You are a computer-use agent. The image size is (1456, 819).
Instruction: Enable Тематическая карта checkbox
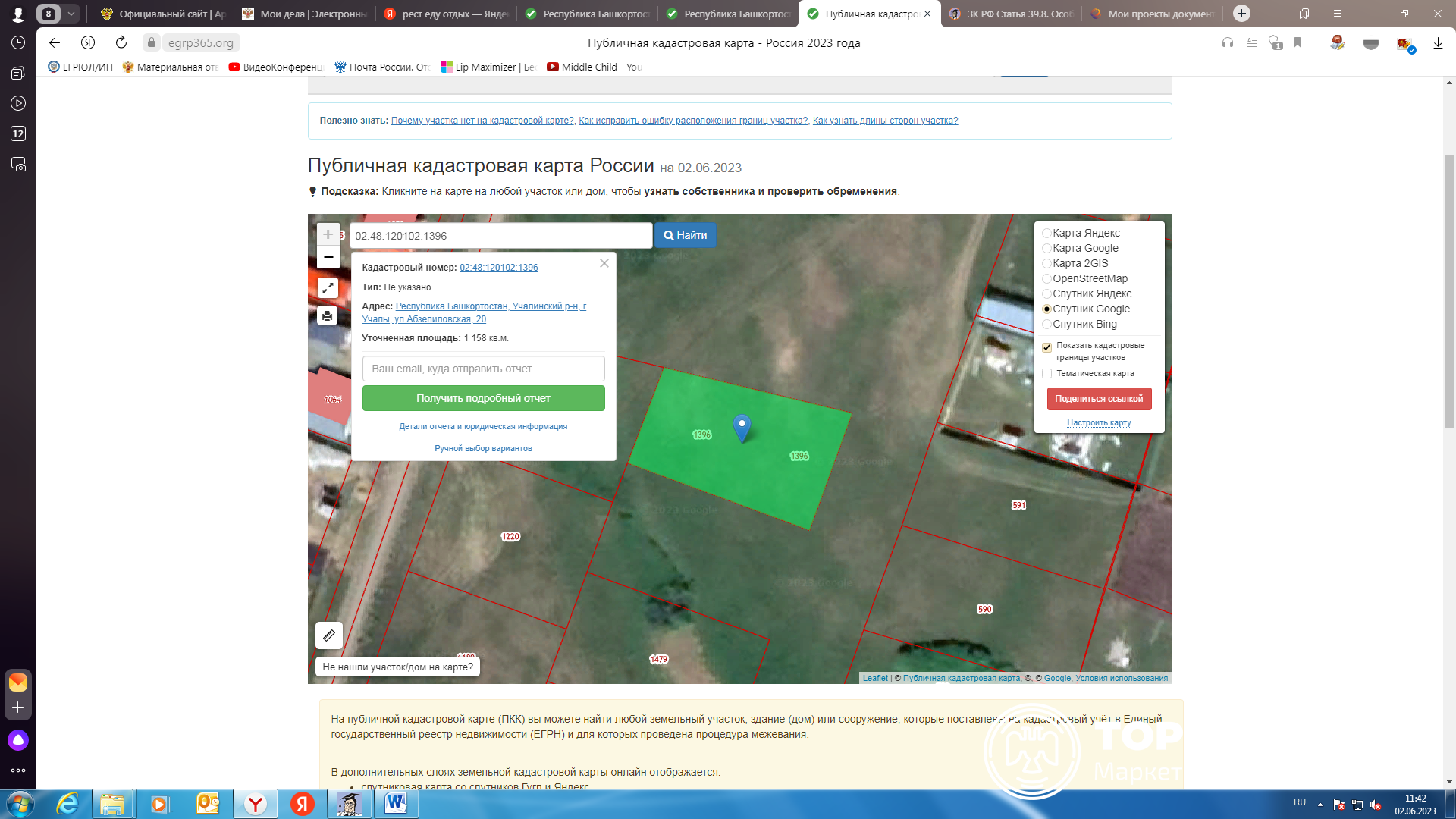point(1046,374)
